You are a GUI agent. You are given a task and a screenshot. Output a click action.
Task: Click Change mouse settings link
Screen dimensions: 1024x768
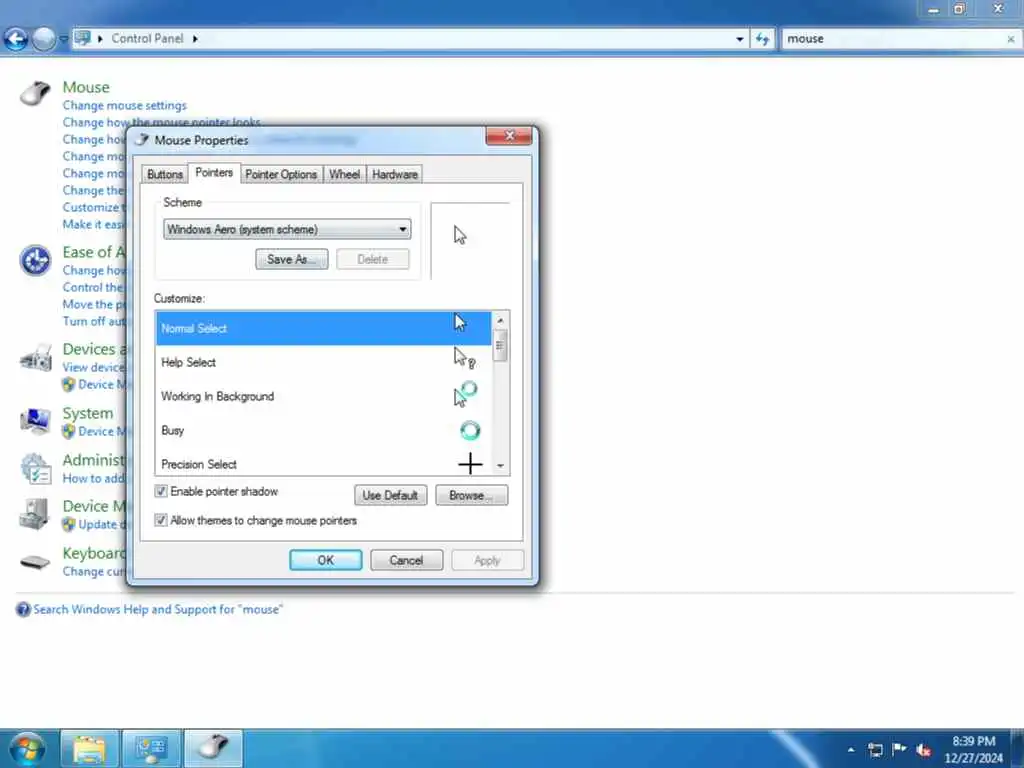[124, 105]
